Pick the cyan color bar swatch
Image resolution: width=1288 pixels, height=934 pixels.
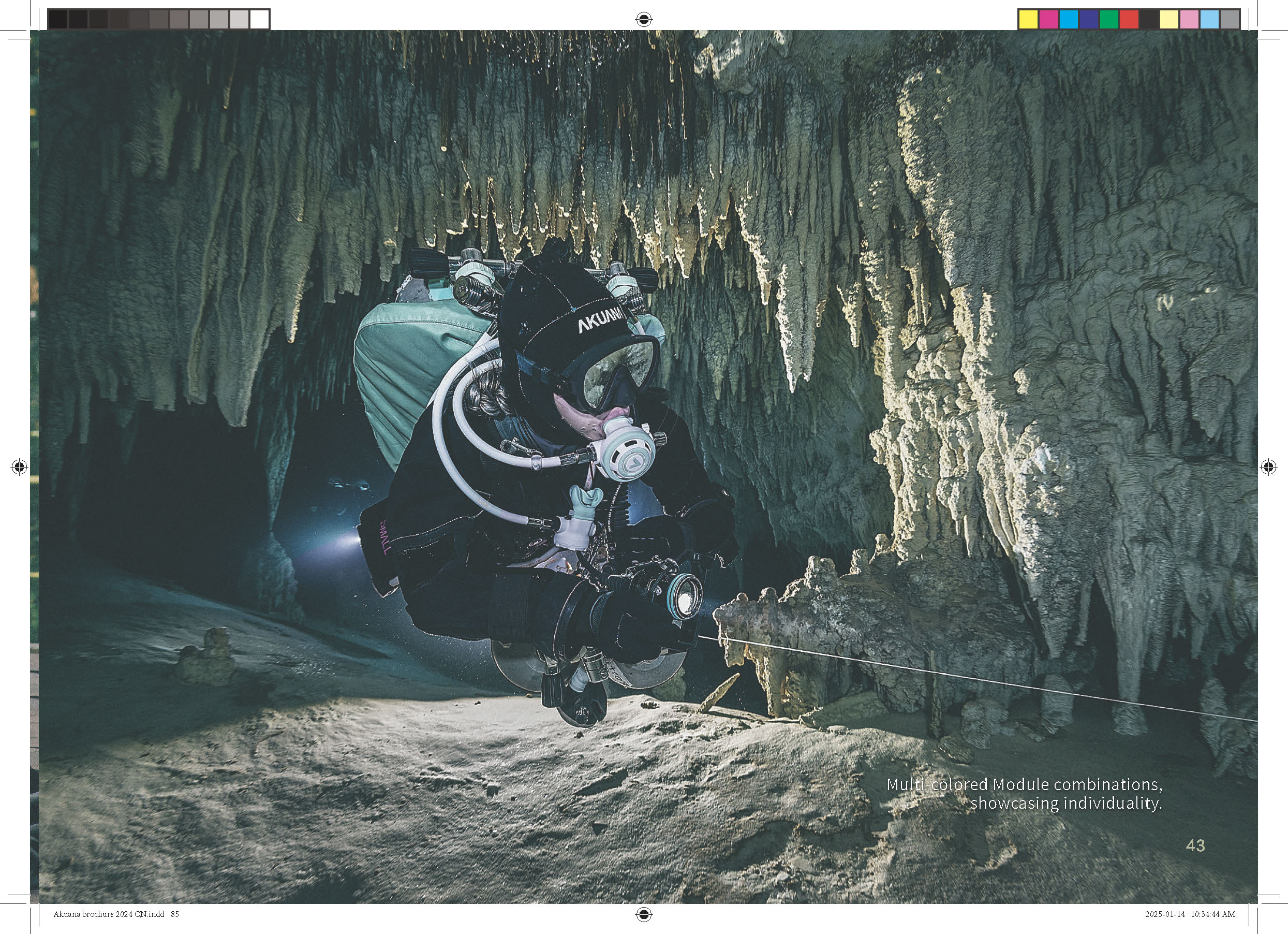point(1068,19)
